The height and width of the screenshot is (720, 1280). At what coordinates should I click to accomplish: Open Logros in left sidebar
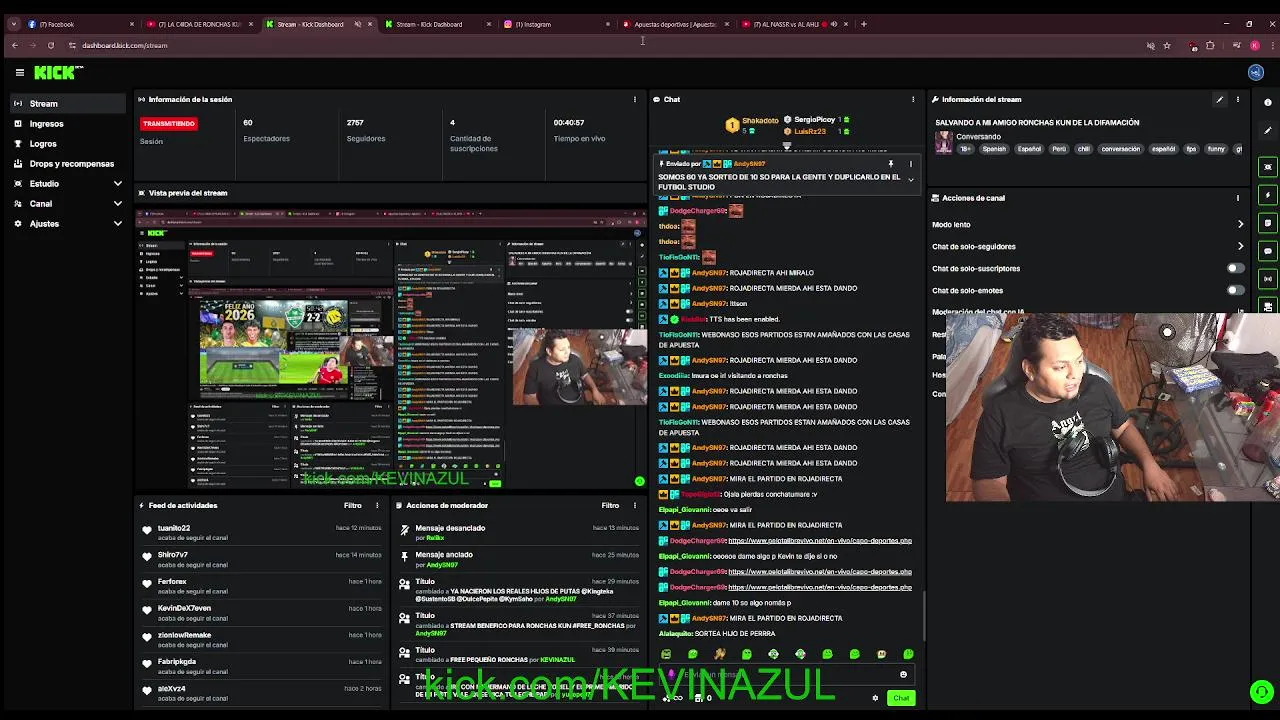click(x=68, y=143)
